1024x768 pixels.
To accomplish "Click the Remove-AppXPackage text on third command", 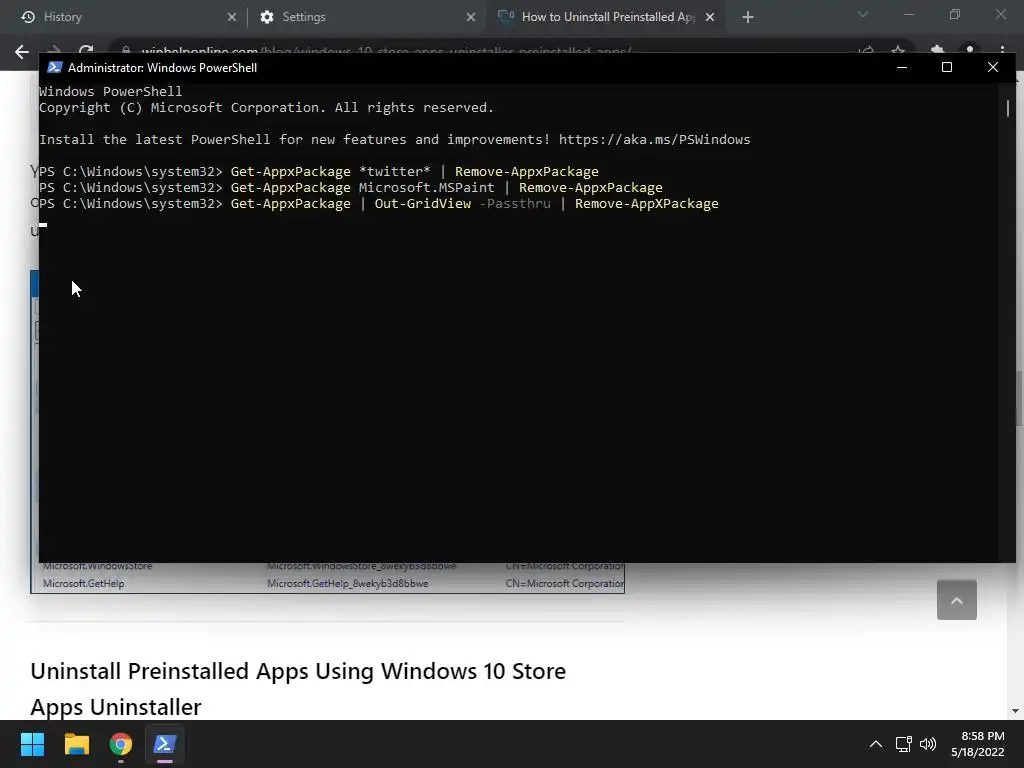I will 647,204.
